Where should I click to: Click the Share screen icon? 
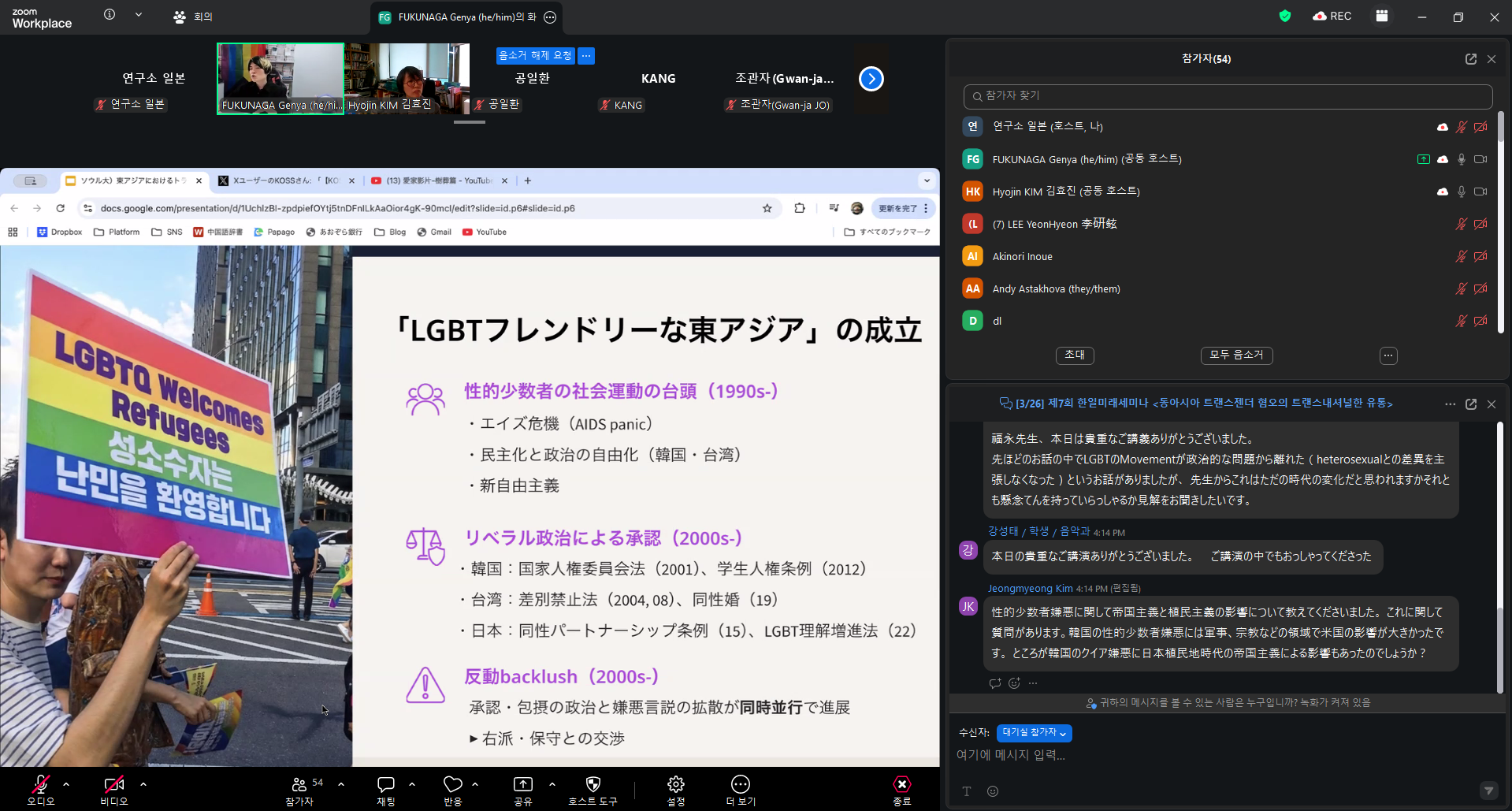523,784
